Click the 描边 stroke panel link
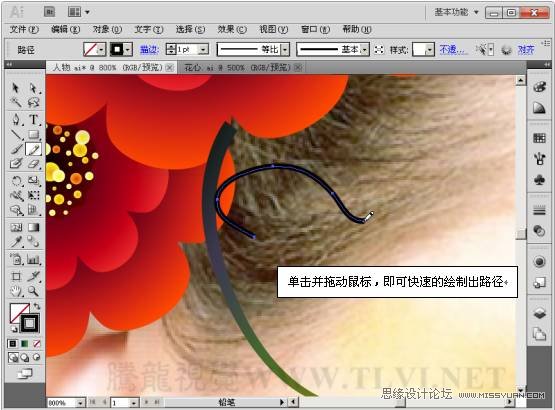555x410 pixels. point(149,50)
